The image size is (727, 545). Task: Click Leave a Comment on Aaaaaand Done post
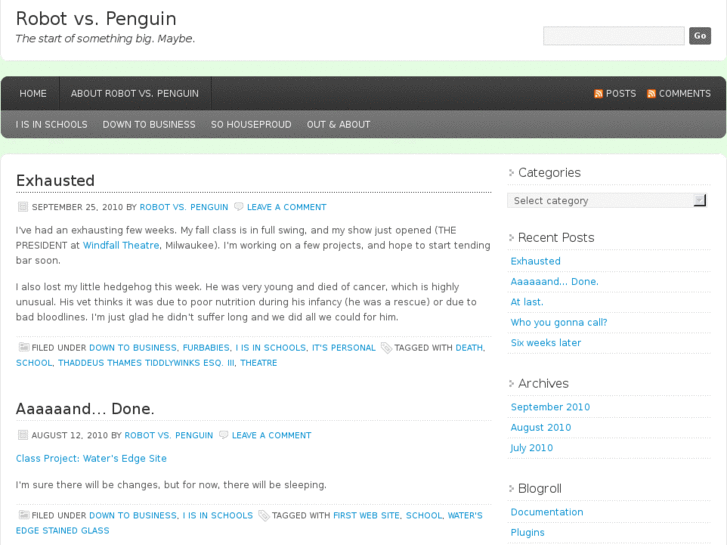pyautogui.click(x=272, y=436)
